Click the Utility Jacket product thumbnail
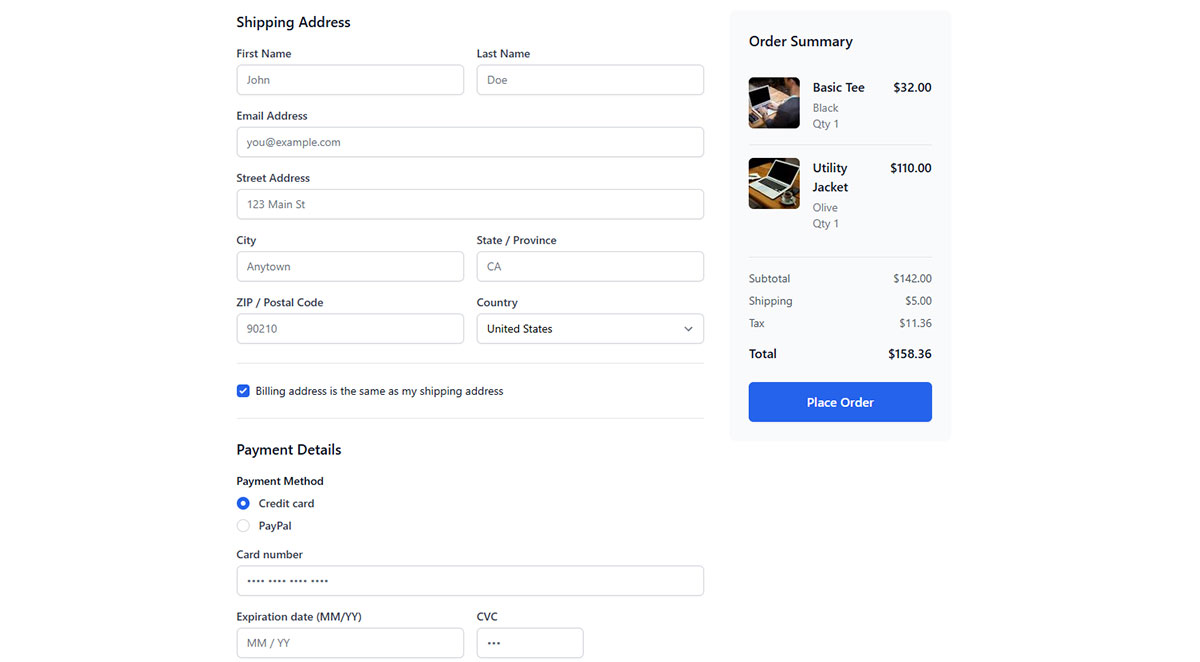This screenshot has width=1200, height=662. pos(773,183)
